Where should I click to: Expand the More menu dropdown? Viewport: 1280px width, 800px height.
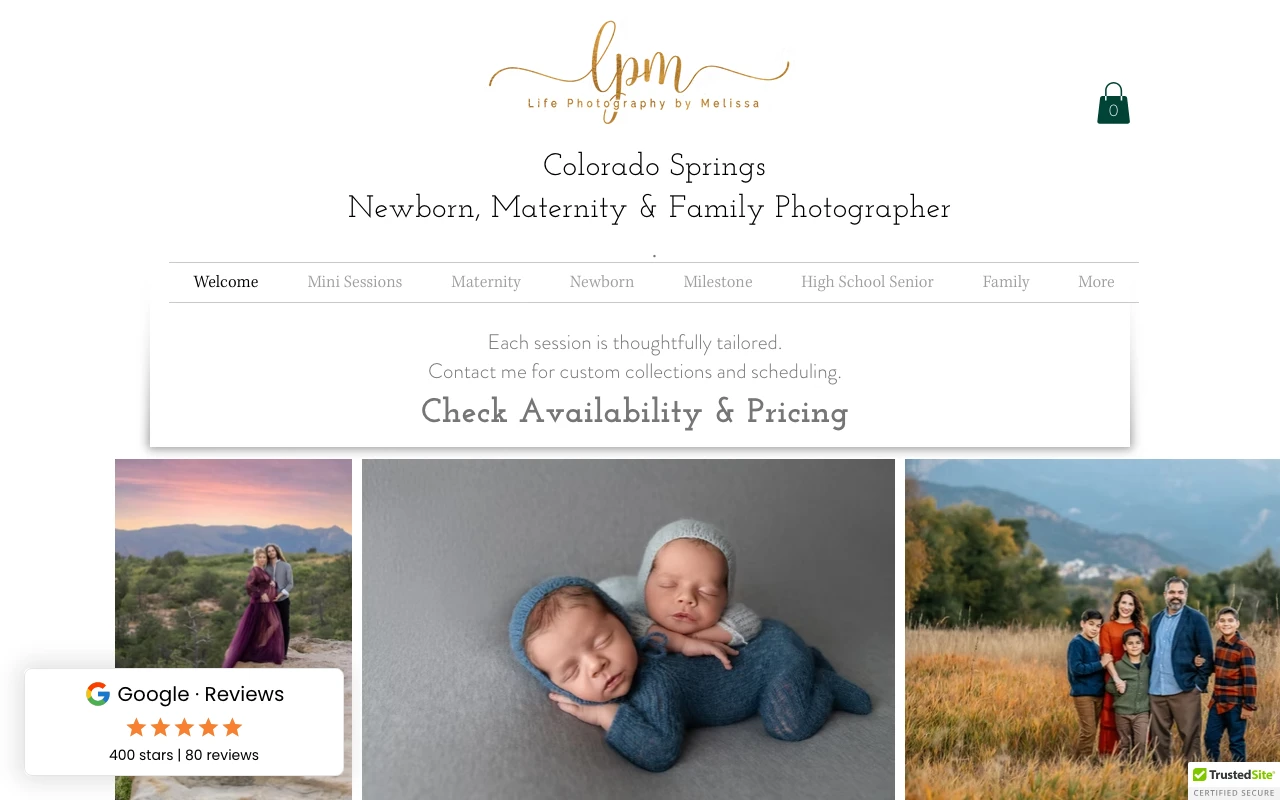[1096, 282]
